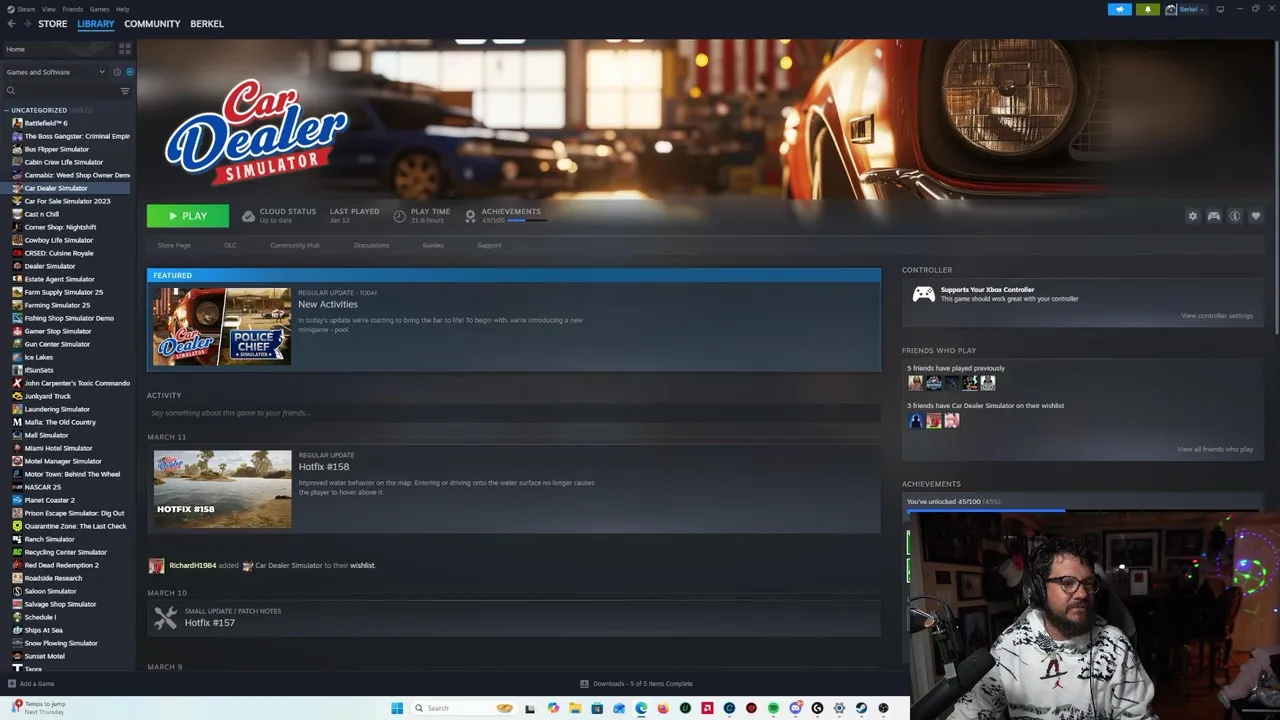Open the green notifications bell

pyautogui.click(x=1147, y=9)
